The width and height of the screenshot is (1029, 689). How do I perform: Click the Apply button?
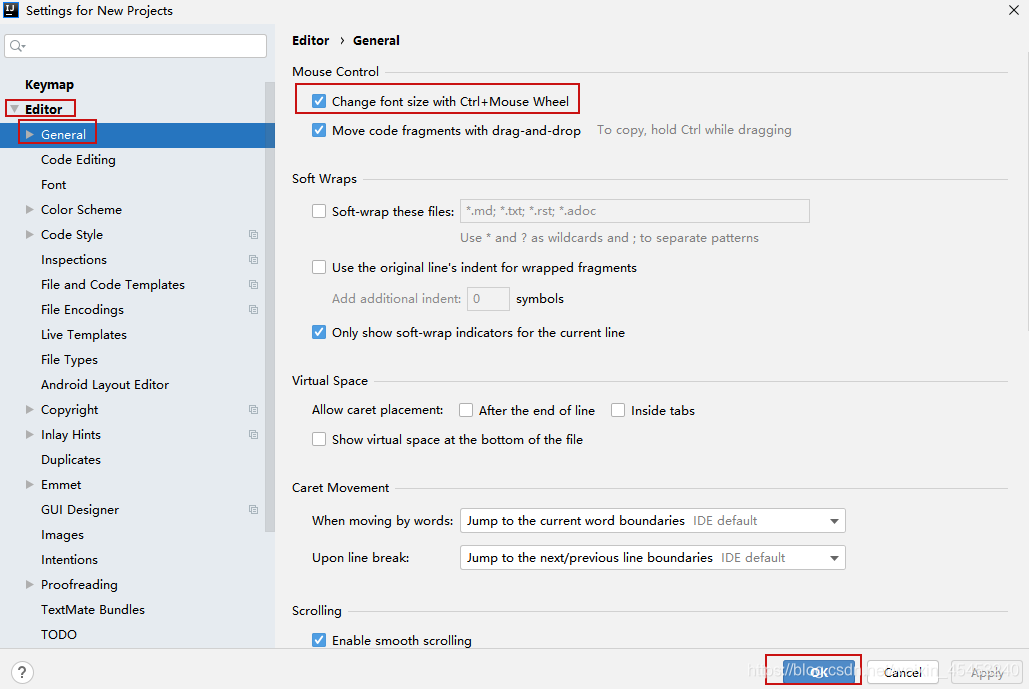986,672
